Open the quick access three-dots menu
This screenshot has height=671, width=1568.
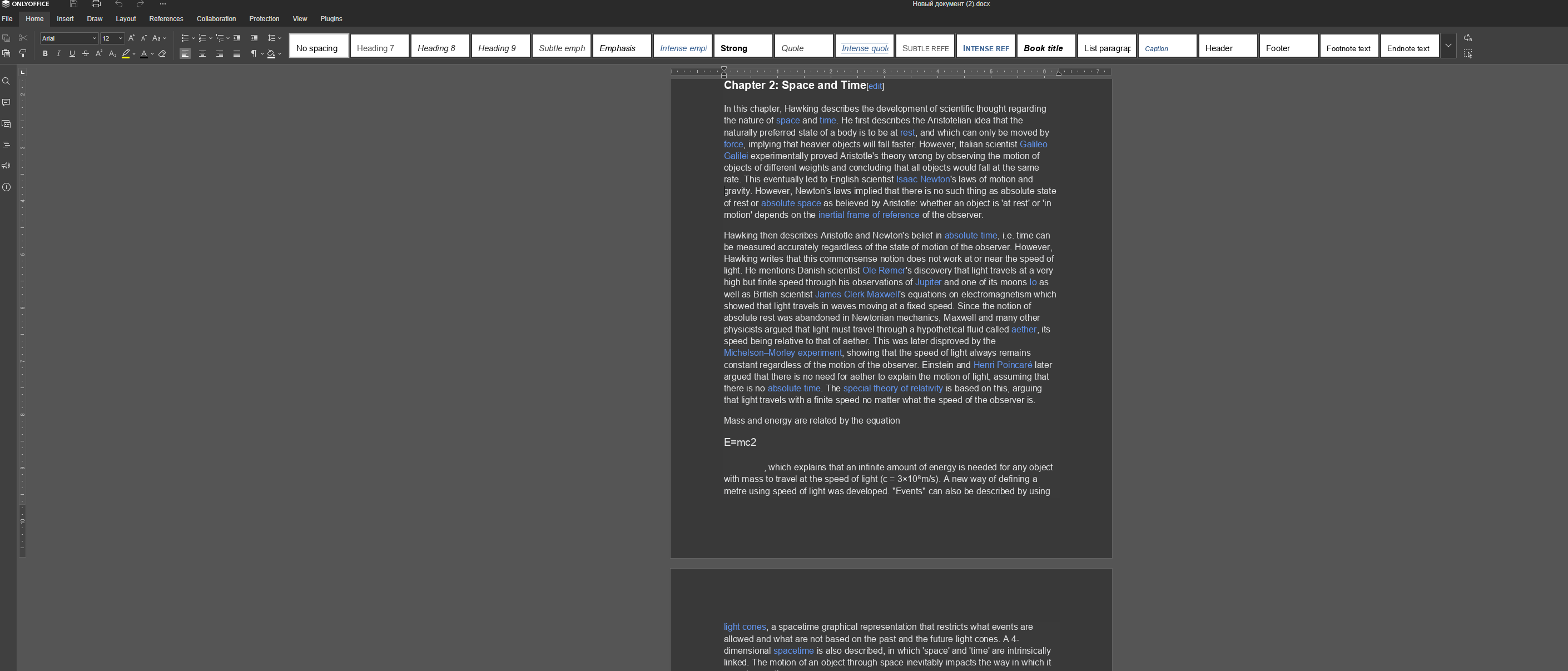[162, 4]
